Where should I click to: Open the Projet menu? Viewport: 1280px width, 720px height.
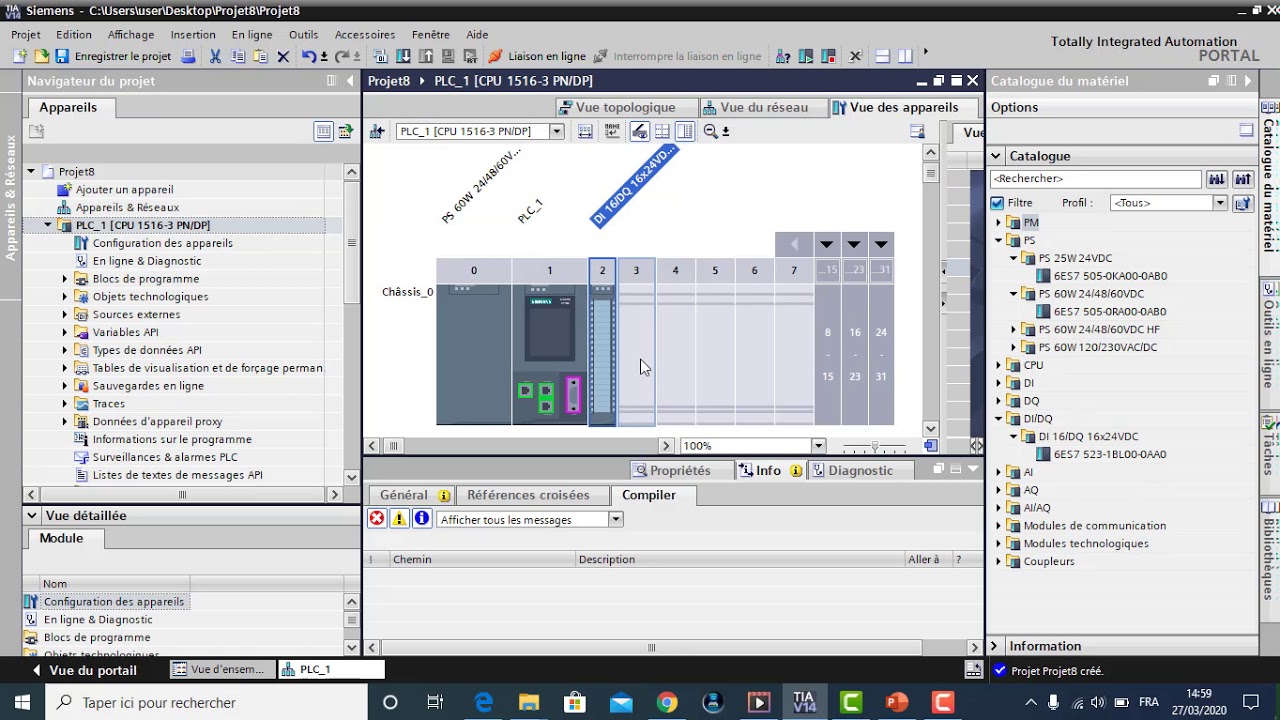tap(26, 34)
